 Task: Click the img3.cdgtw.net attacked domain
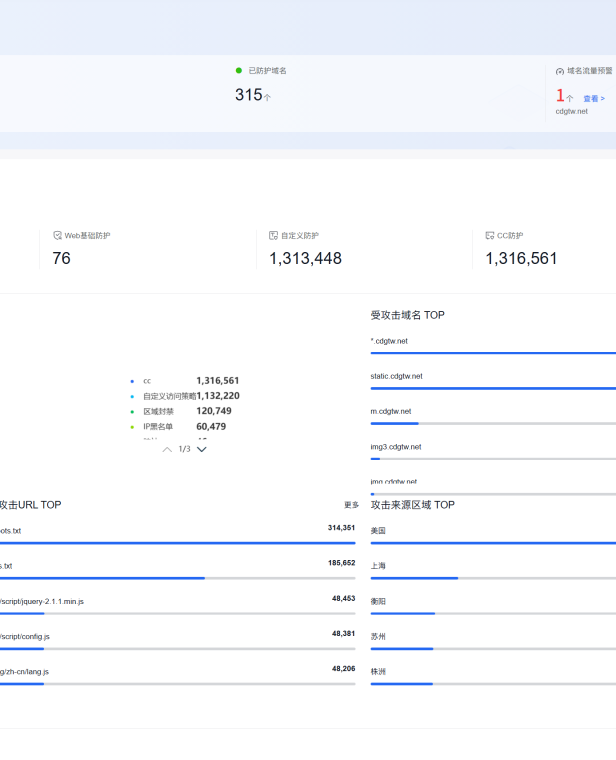coord(396,447)
